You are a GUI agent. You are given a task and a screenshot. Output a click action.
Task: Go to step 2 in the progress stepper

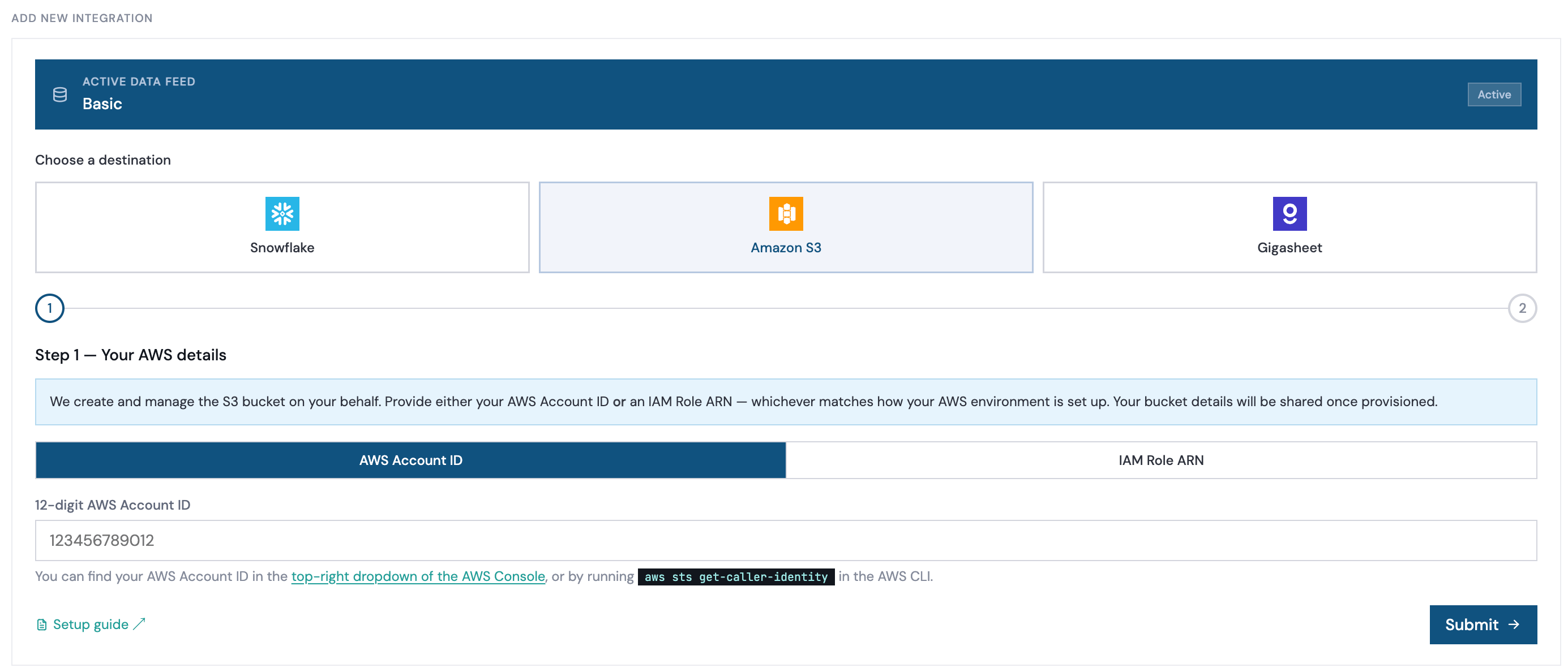(x=1522, y=308)
